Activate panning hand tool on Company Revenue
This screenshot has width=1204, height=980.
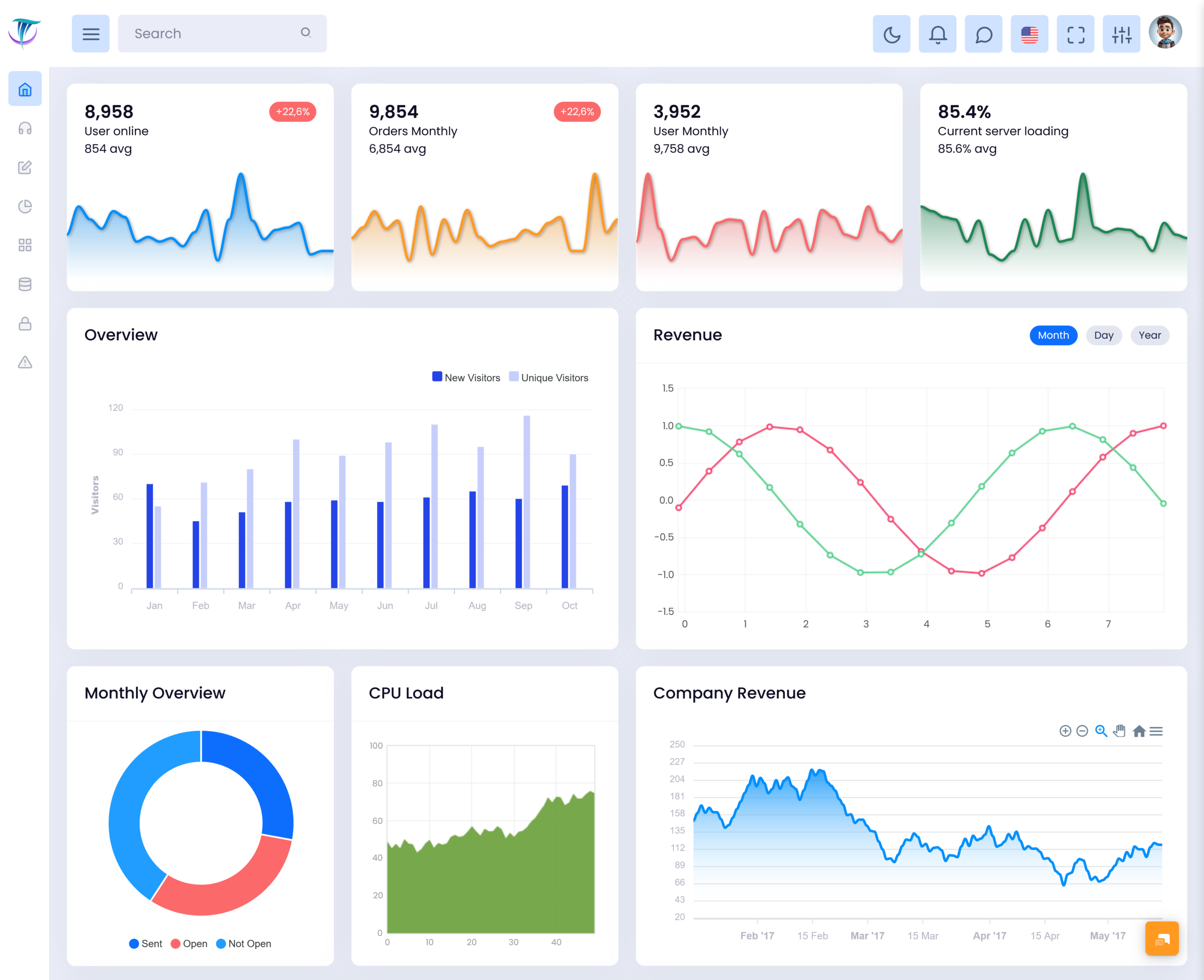1119,731
